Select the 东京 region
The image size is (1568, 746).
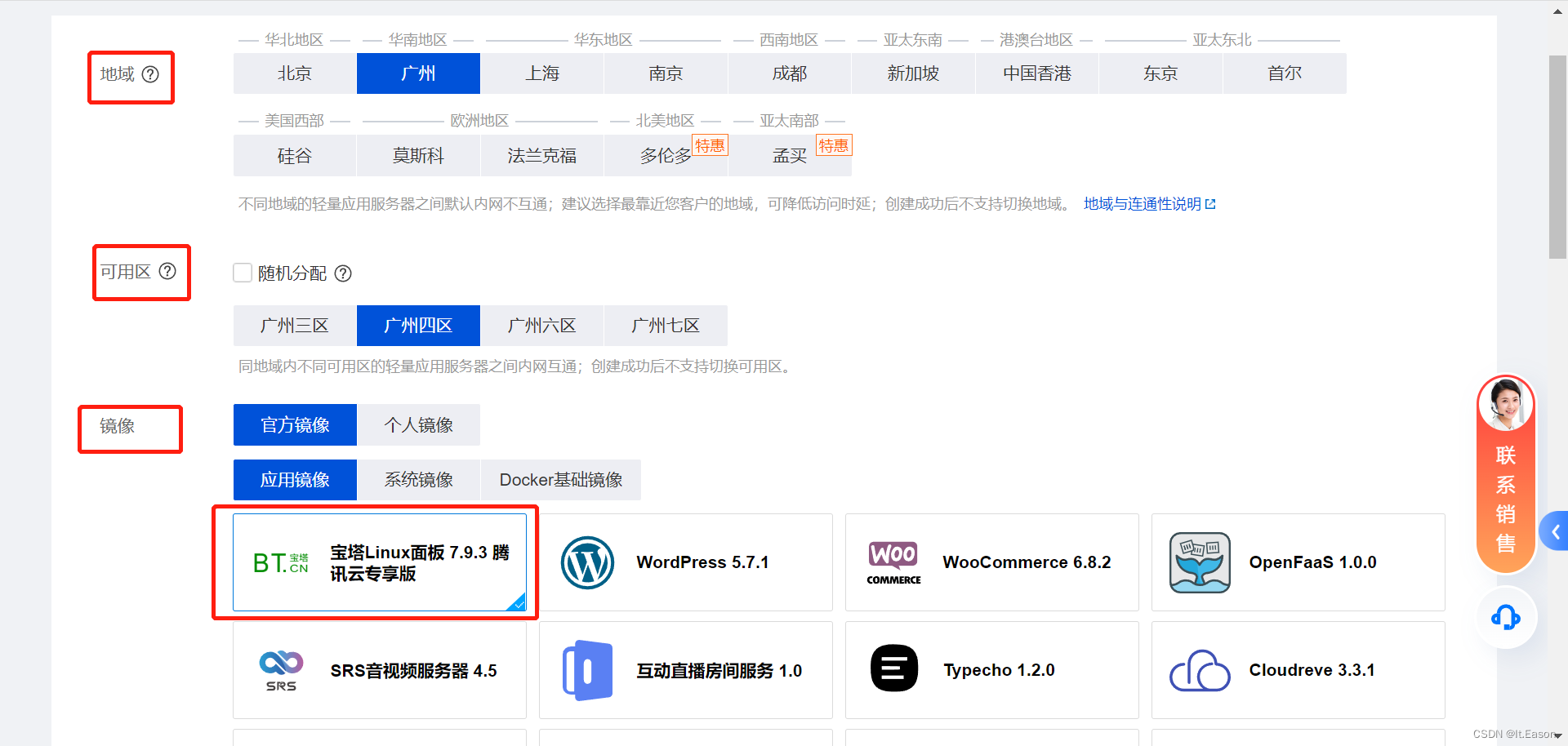click(1160, 73)
